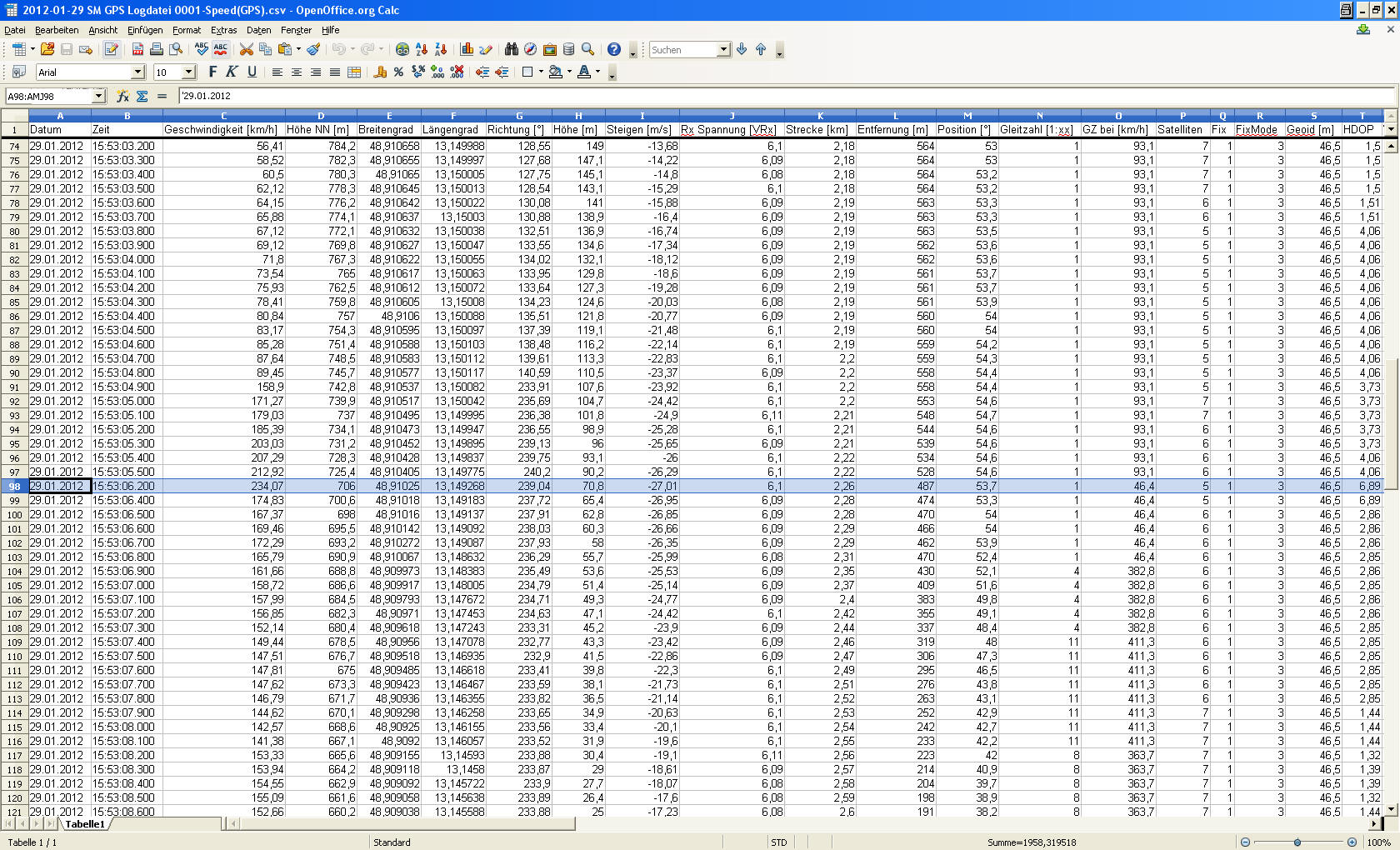Enable underline formatting
This screenshot has height=850, width=1400.
(x=251, y=72)
